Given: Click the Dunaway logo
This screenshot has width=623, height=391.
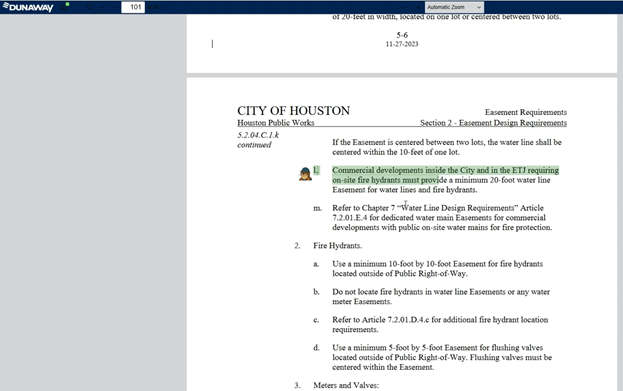Looking at the screenshot, I should point(28,7).
